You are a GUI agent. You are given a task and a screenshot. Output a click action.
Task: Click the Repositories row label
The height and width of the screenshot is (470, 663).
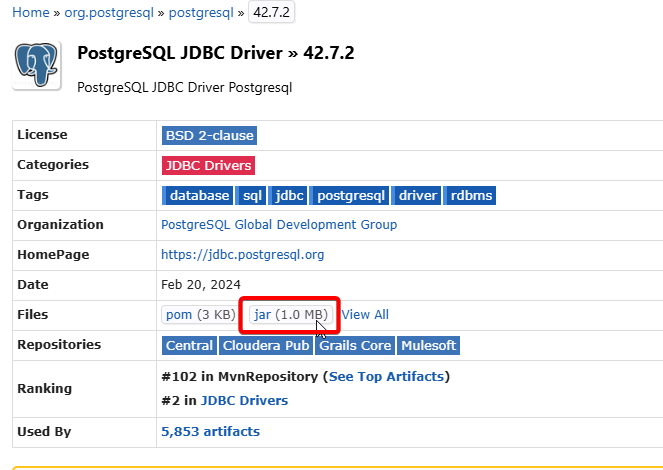tap(59, 344)
